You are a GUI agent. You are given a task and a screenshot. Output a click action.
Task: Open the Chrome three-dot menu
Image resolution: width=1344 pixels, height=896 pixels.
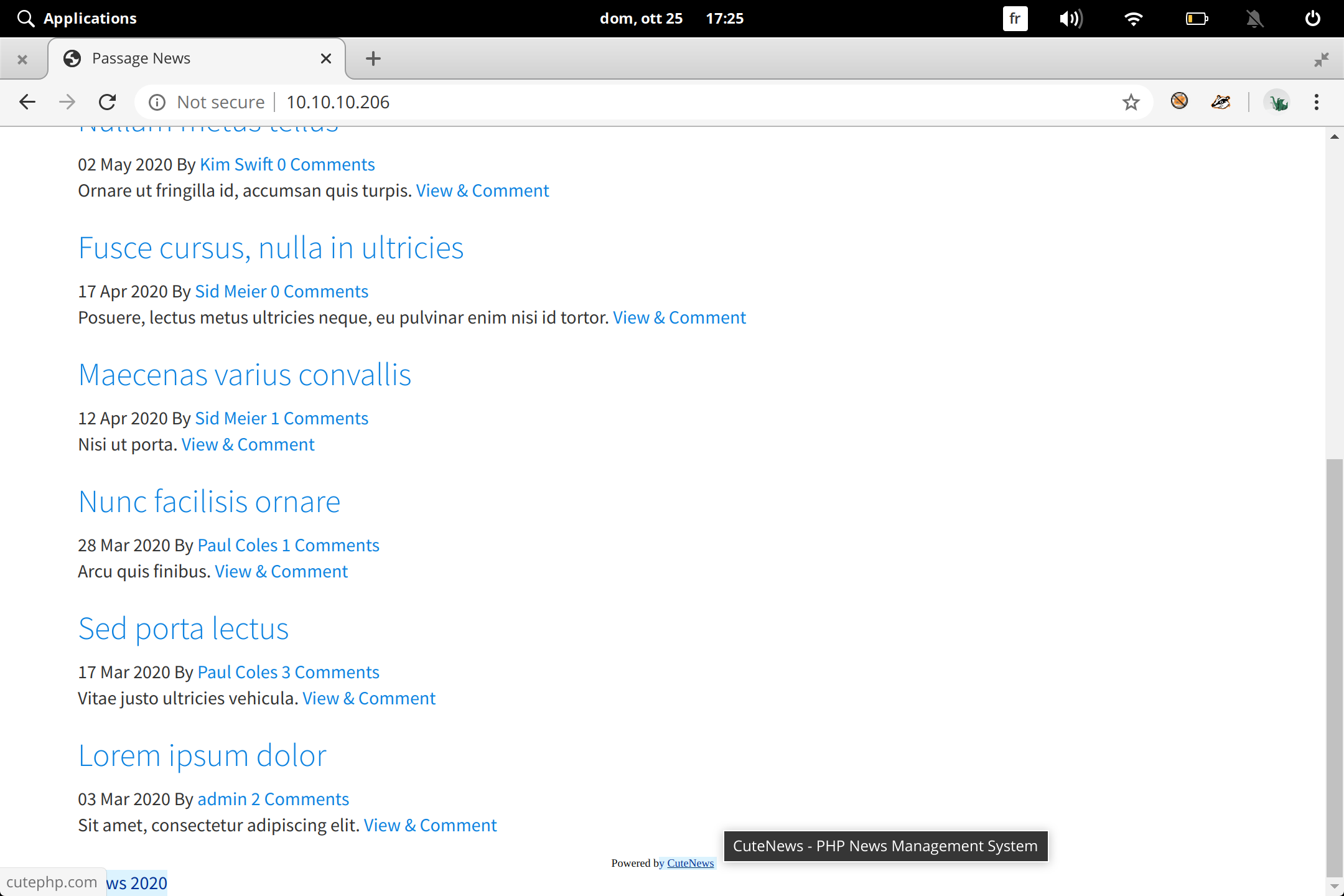(1316, 101)
